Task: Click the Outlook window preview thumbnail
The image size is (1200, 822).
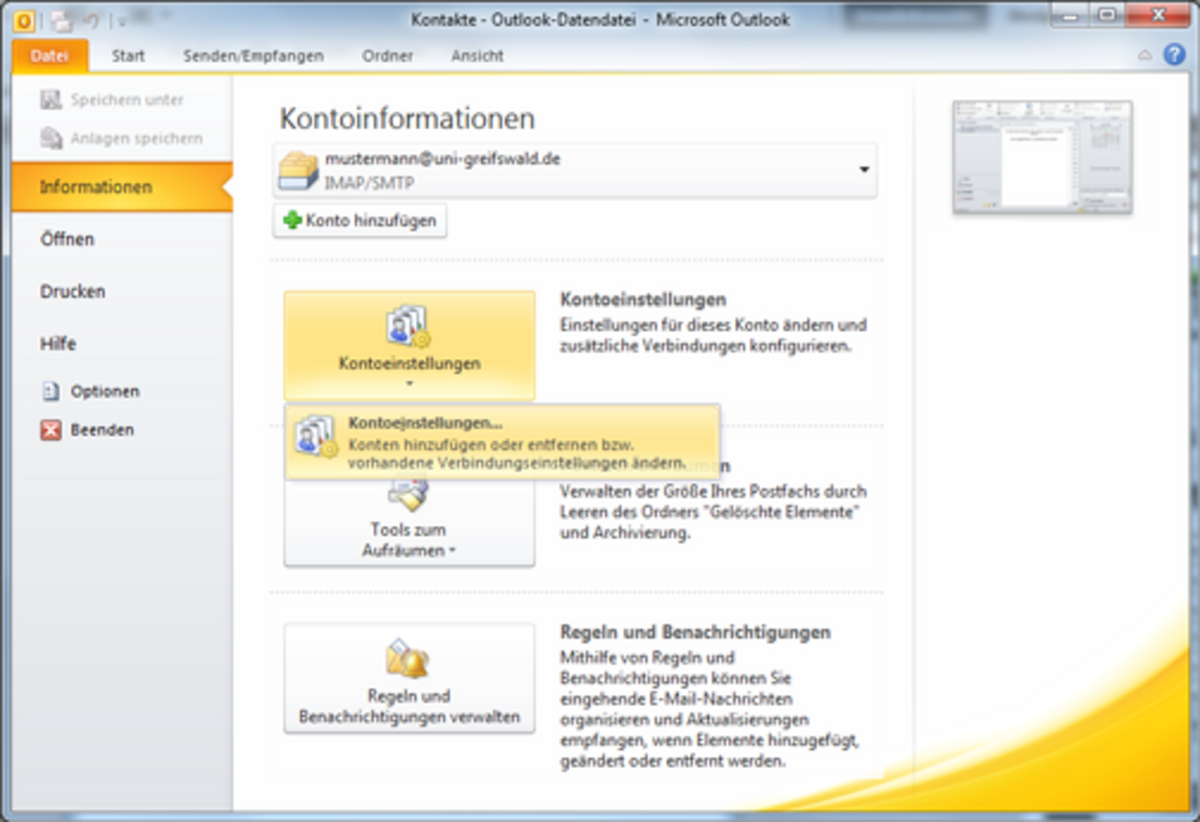Action: [1042, 157]
